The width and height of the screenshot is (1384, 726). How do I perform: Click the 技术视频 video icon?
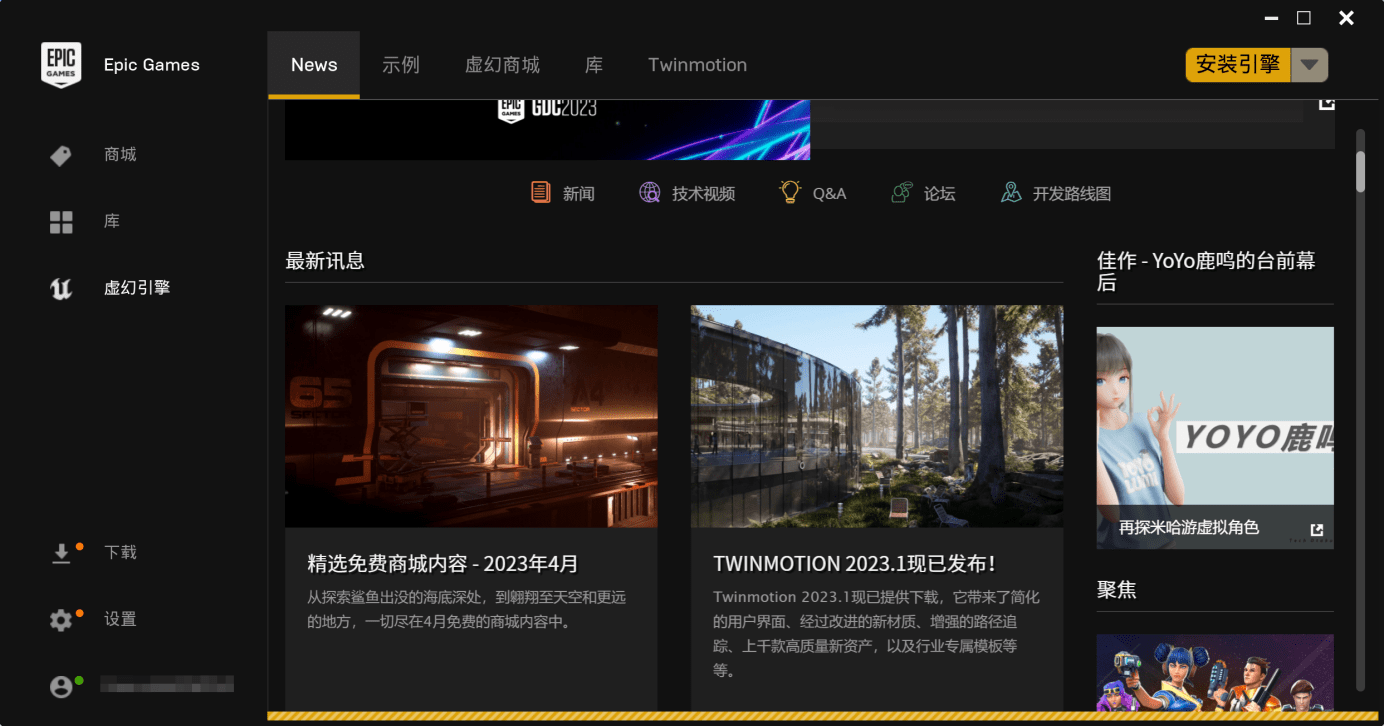[650, 192]
